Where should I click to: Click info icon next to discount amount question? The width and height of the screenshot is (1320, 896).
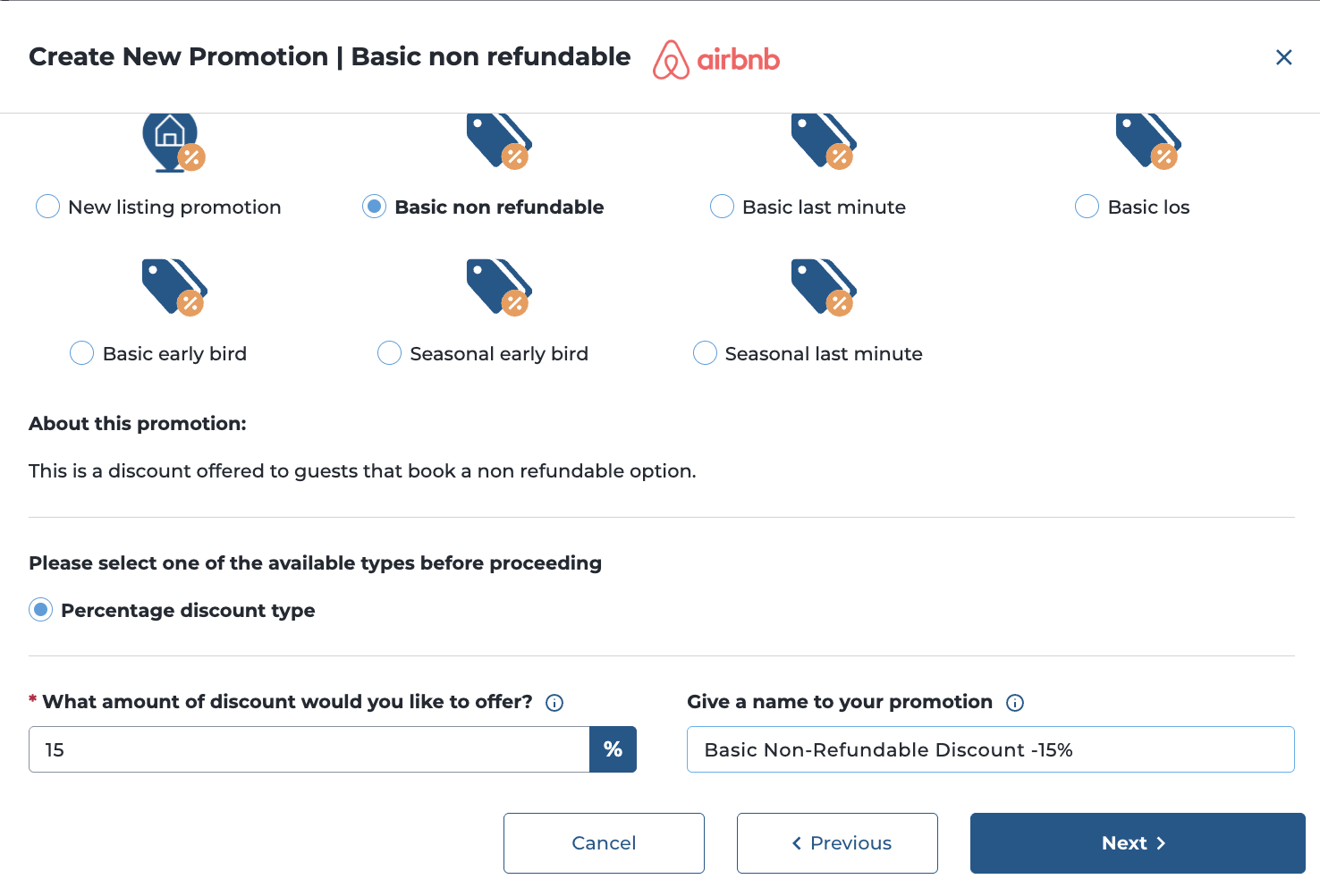tap(554, 703)
